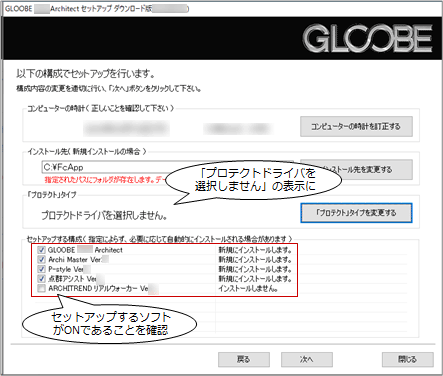This screenshot has width=443, height=376.
Task: Uncheck the GLOOBE Architect checkbox
Action: 41,250
